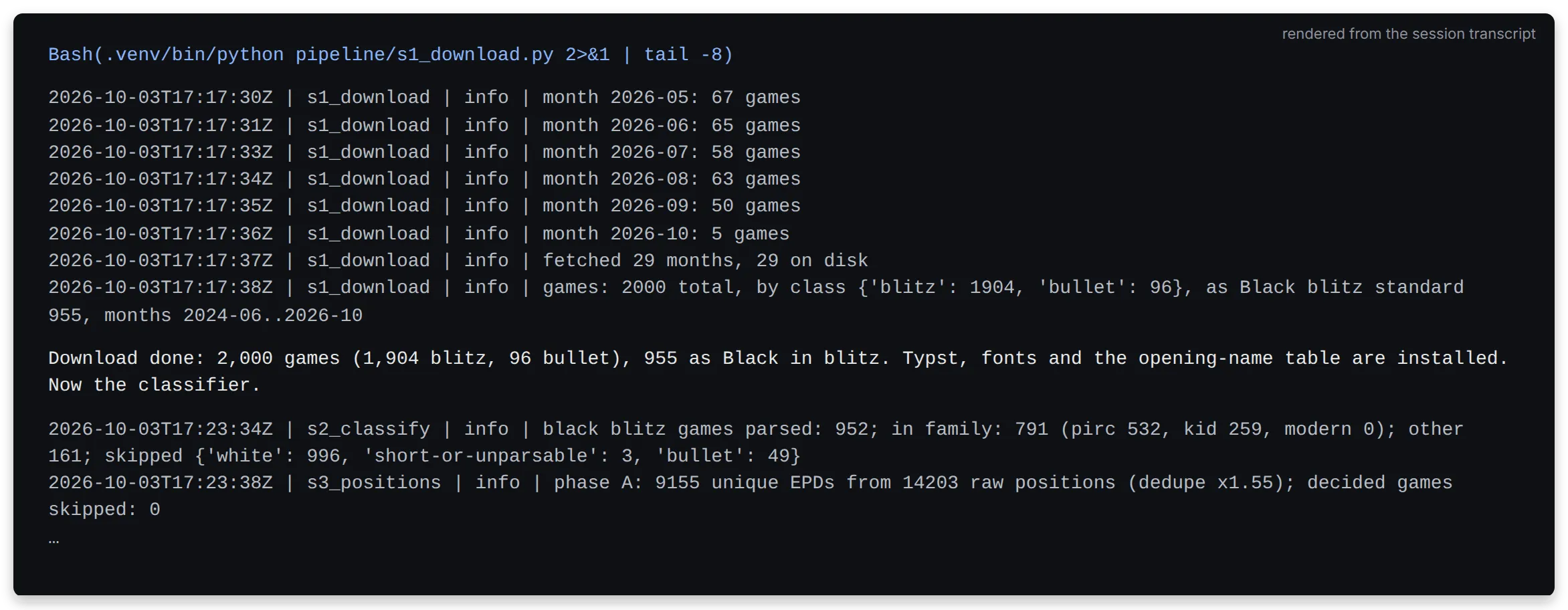Screen dimensions: 1568x610
Task: Click the '955, months 2024-06..2026-10' continuation line
Action: pyautogui.click(x=205, y=315)
